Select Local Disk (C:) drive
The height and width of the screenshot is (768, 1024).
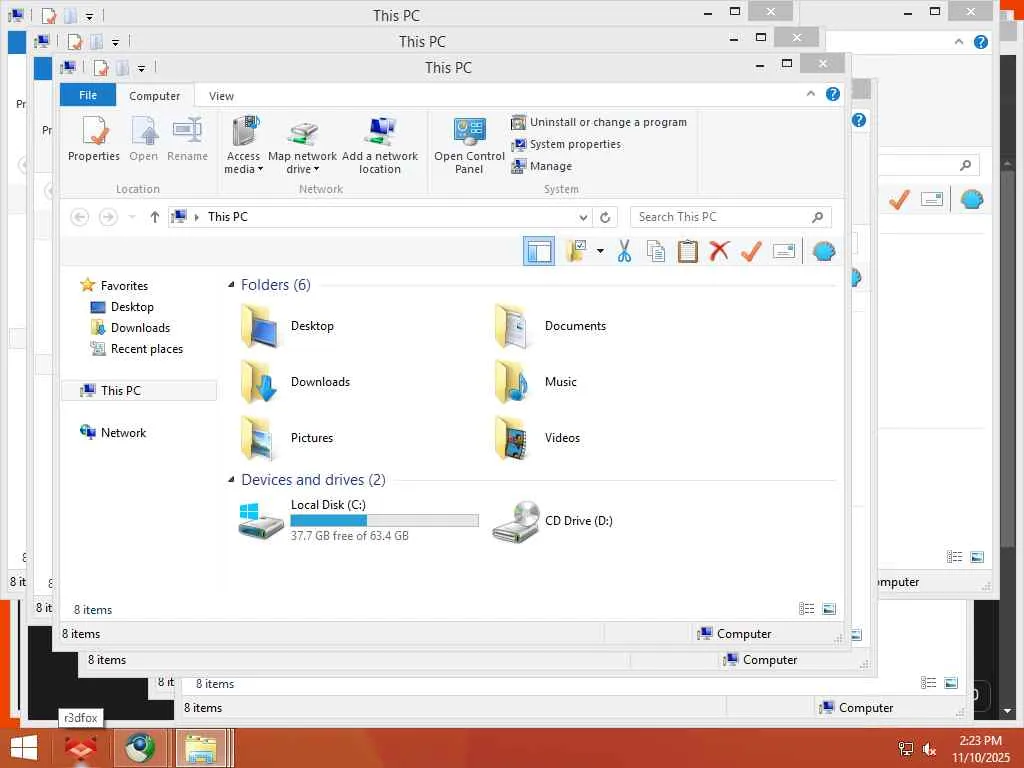pyautogui.click(x=359, y=520)
